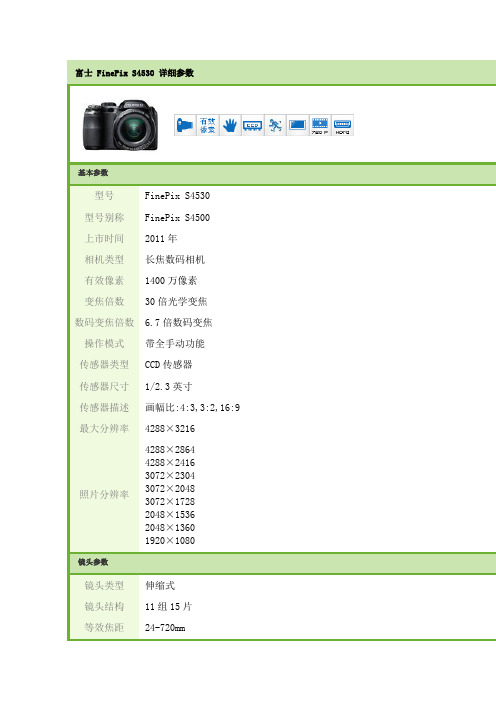Click the 型号别称 value FinePix S4500
This screenshot has width=496, height=702.
point(177,218)
